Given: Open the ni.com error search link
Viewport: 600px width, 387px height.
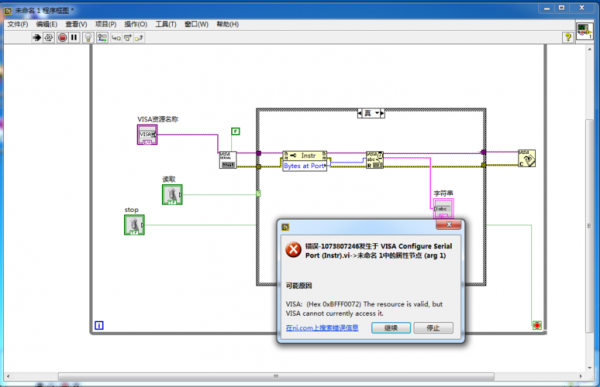Looking at the screenshot, I should click(x=322, y=328).
